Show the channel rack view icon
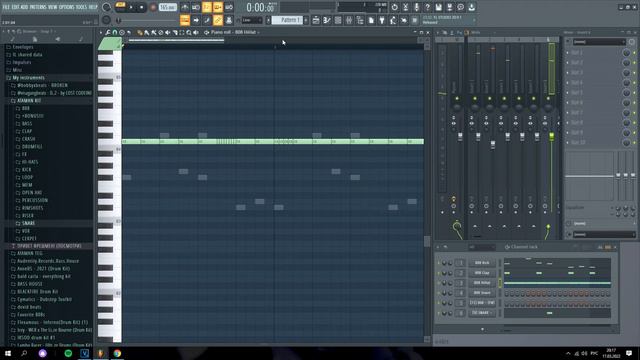Viewport: 640px width, 360px height. 338,20
